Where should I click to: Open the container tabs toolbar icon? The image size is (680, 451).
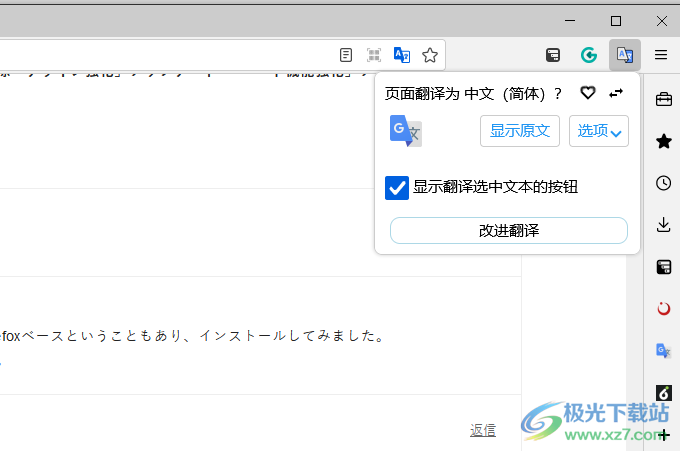click(x=553, y=55)
